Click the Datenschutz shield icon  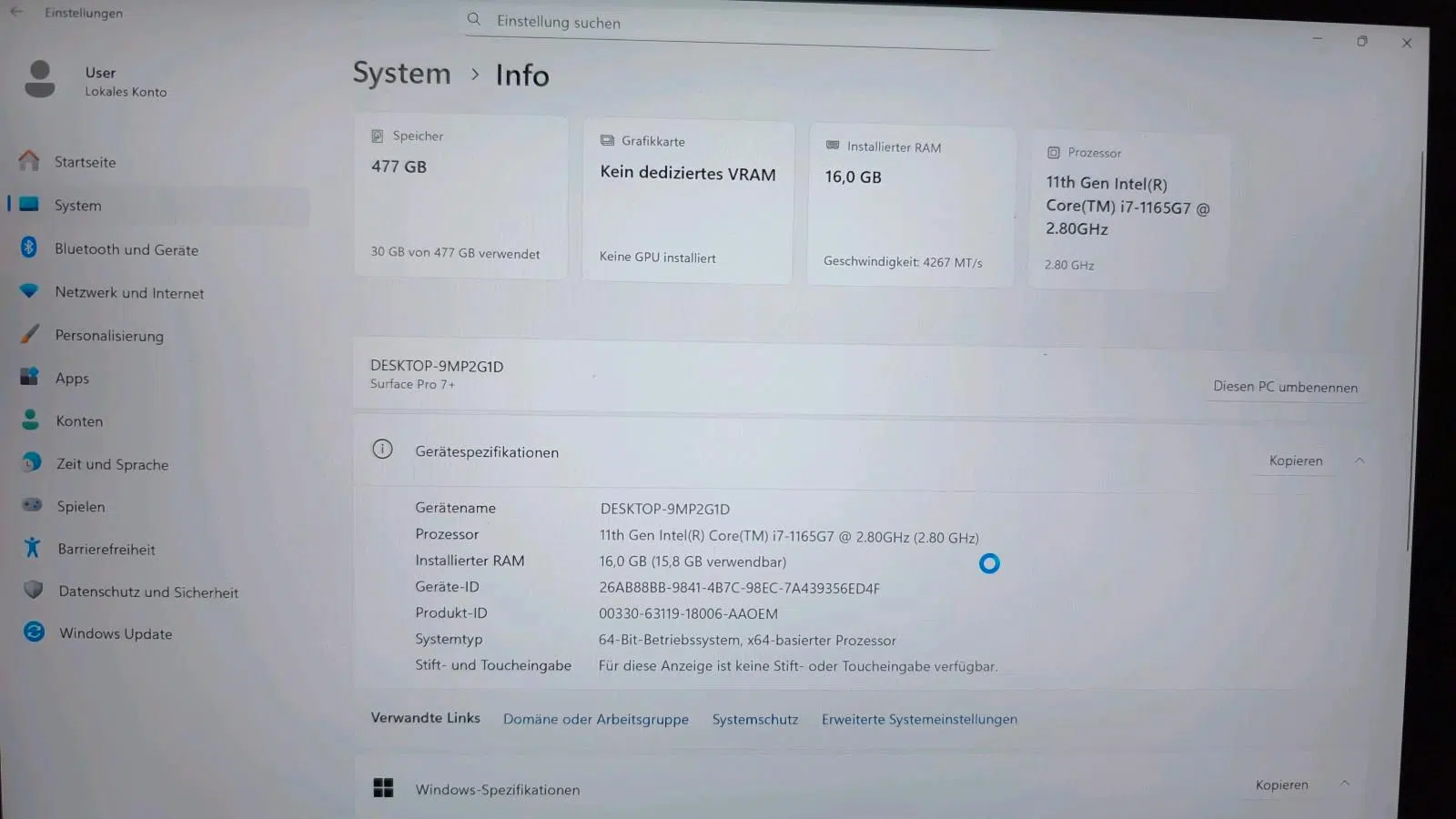pos(34,590)
